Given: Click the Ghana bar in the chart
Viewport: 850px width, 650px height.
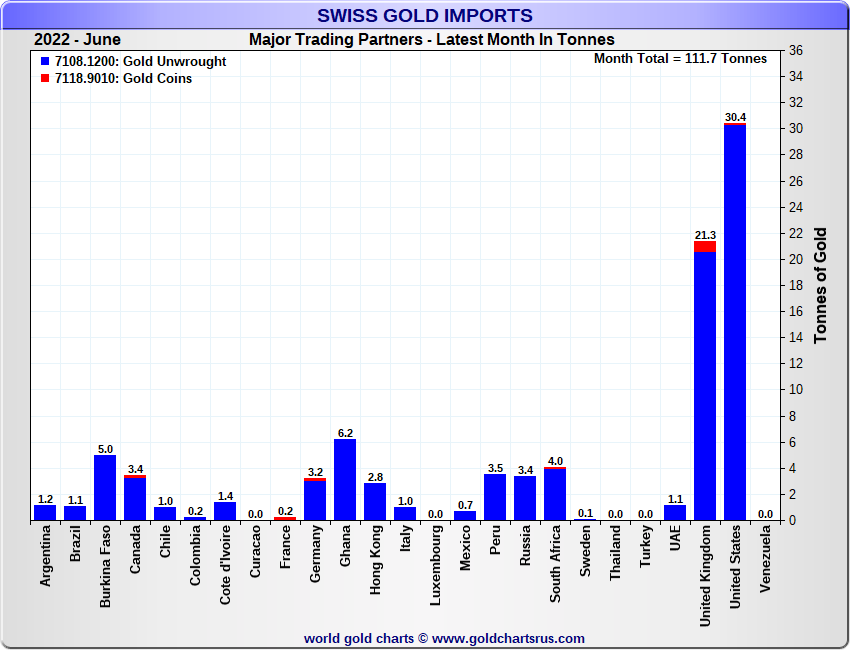Looking at the screenshot, I should tap(345, 480).
